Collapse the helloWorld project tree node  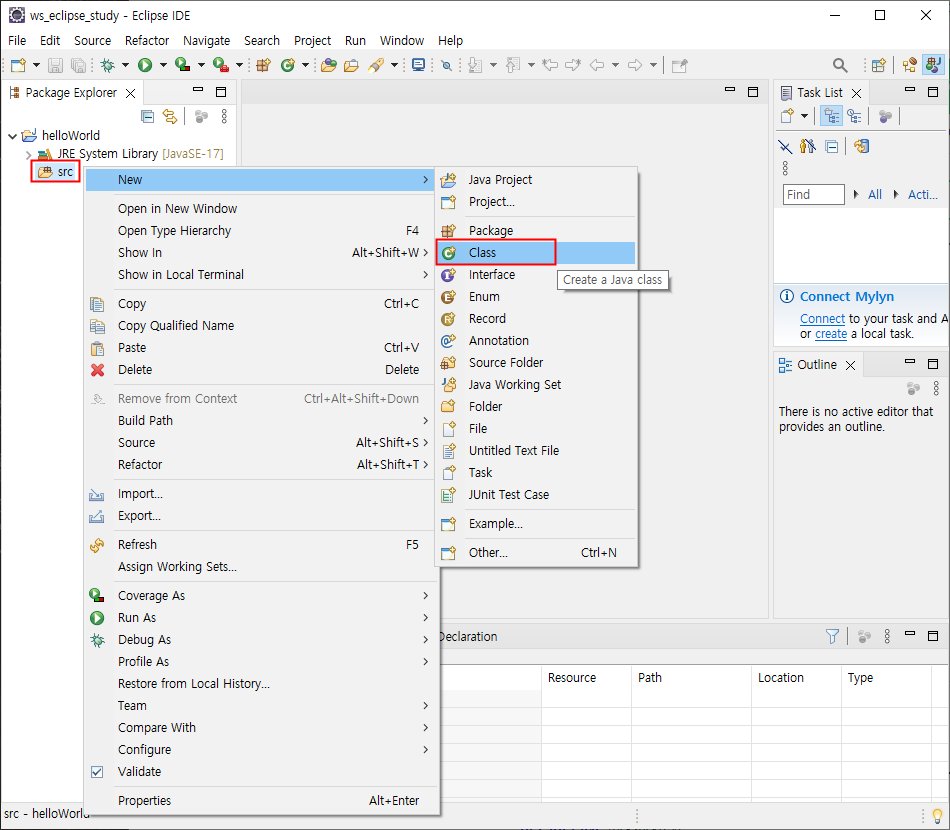(12, 136)
